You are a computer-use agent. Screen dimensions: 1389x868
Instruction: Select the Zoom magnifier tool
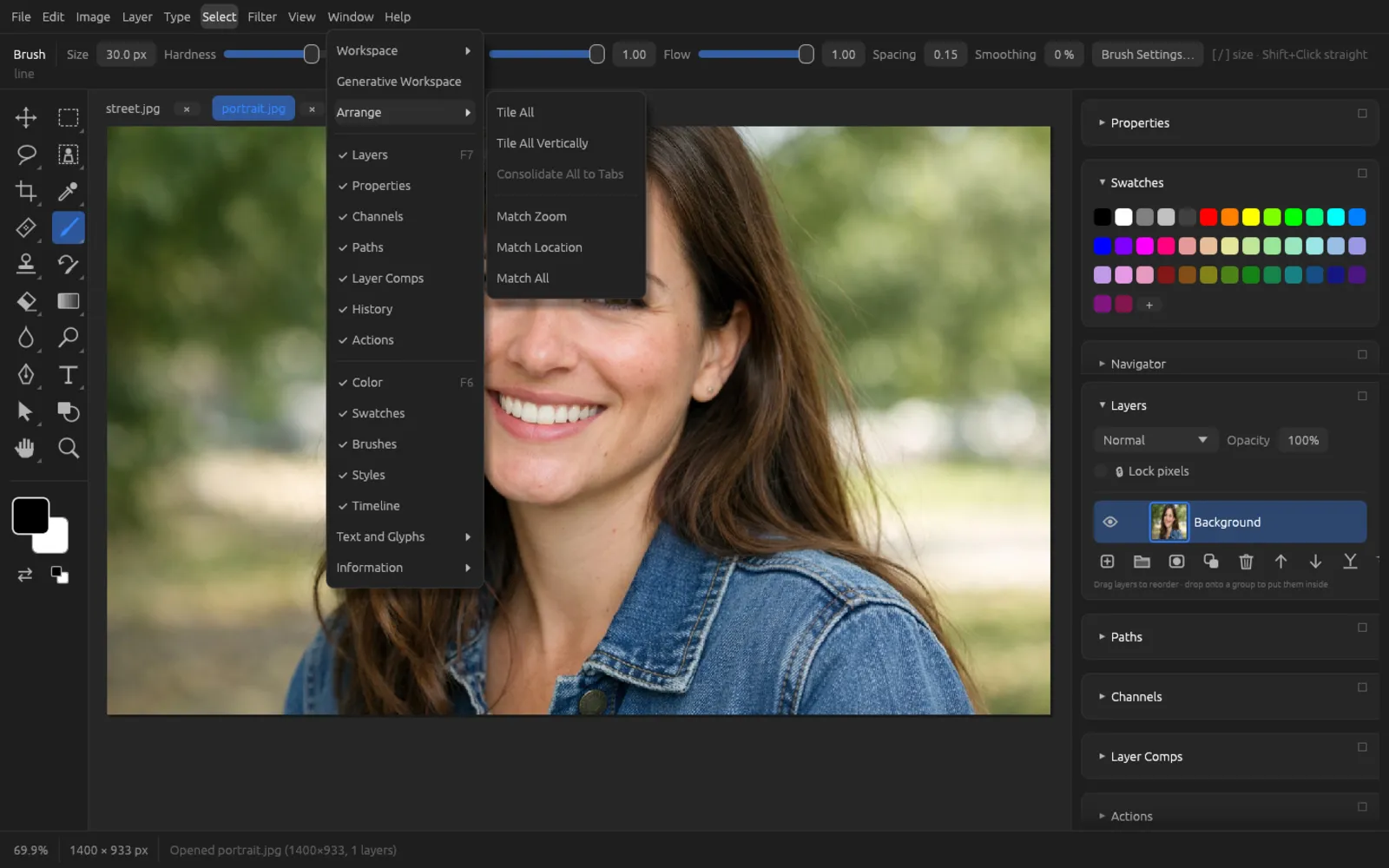68,448
